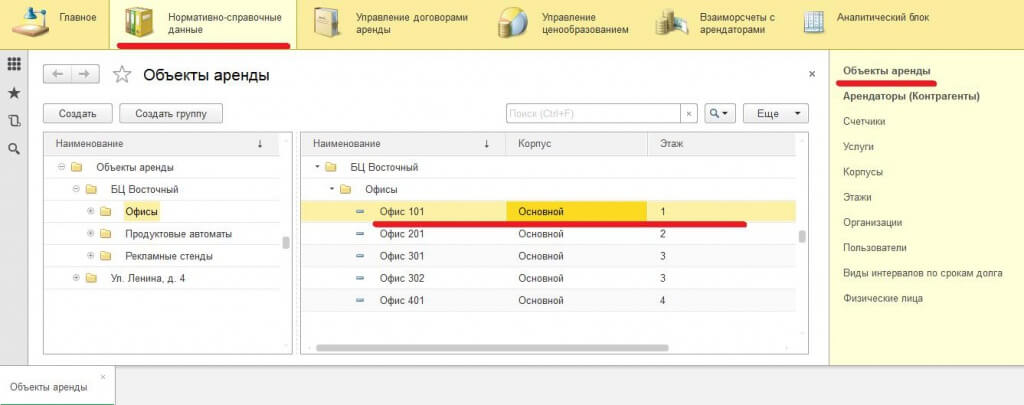Switch to the Объекты аренды bottom tab
This screenshot has width=1024, height=405.
click(x=48, y=387)
